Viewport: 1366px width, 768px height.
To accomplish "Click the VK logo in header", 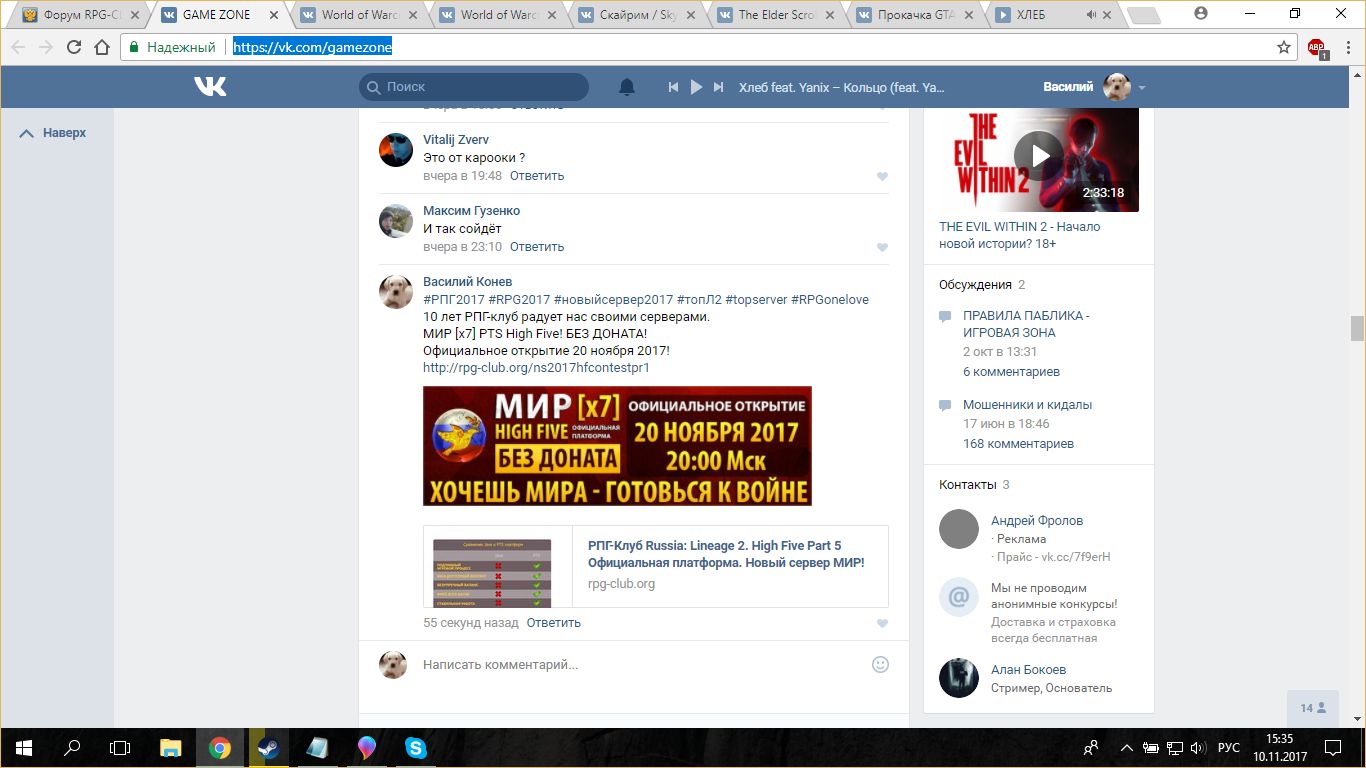I will (x=210, y=87).
